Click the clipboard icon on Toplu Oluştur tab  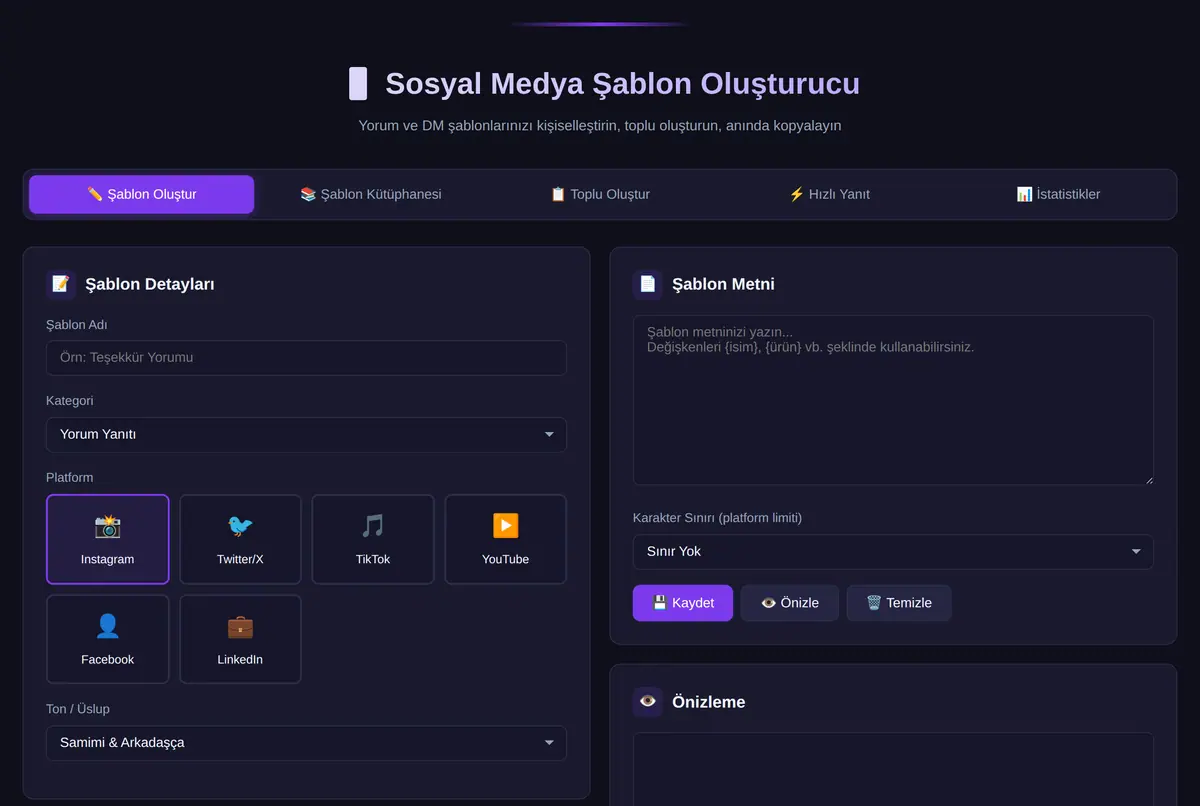coord(558,194)
